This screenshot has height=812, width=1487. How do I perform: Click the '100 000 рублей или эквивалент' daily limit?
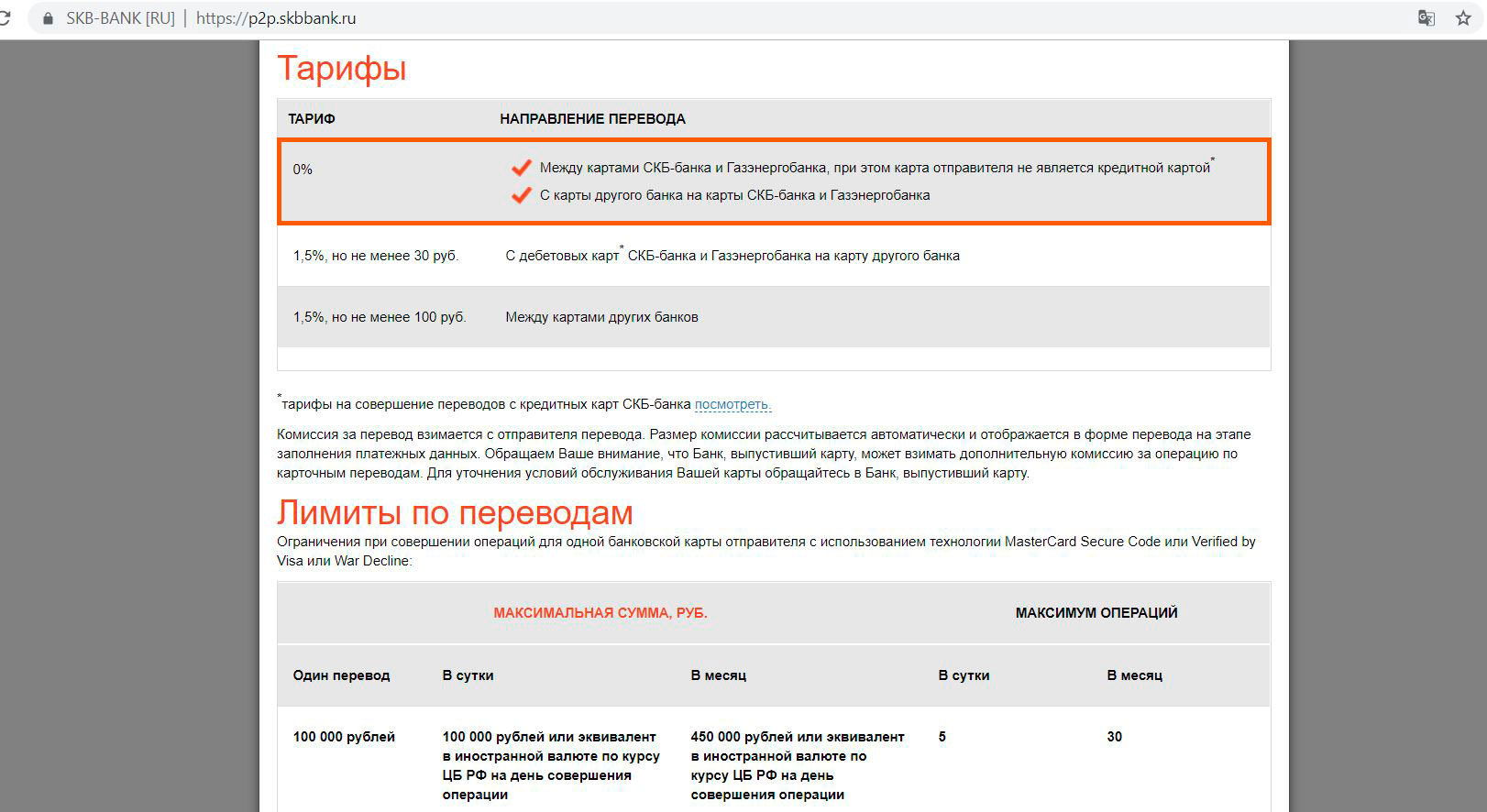(x=551, y=765)
